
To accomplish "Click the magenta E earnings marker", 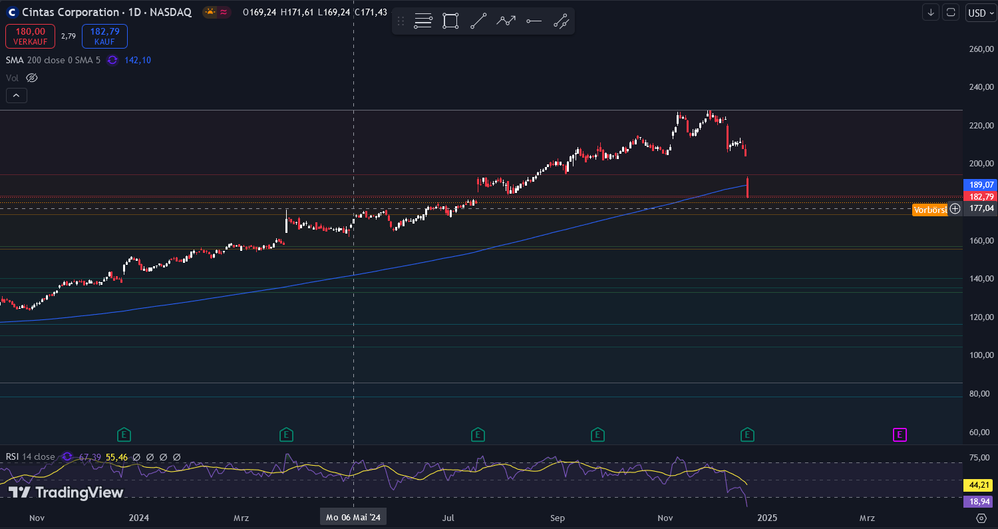I will pos(899,434).
